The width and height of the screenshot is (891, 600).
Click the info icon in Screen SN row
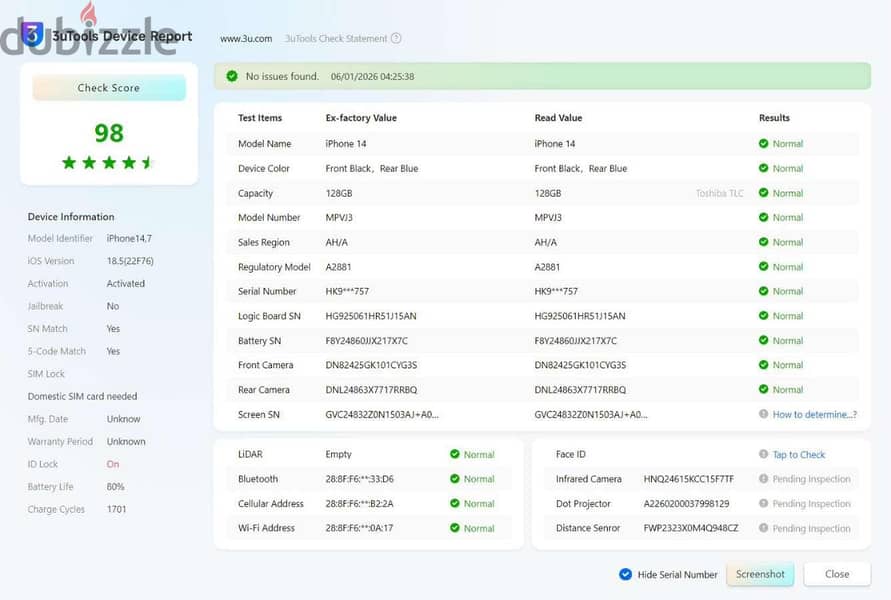tap(763, 414)
